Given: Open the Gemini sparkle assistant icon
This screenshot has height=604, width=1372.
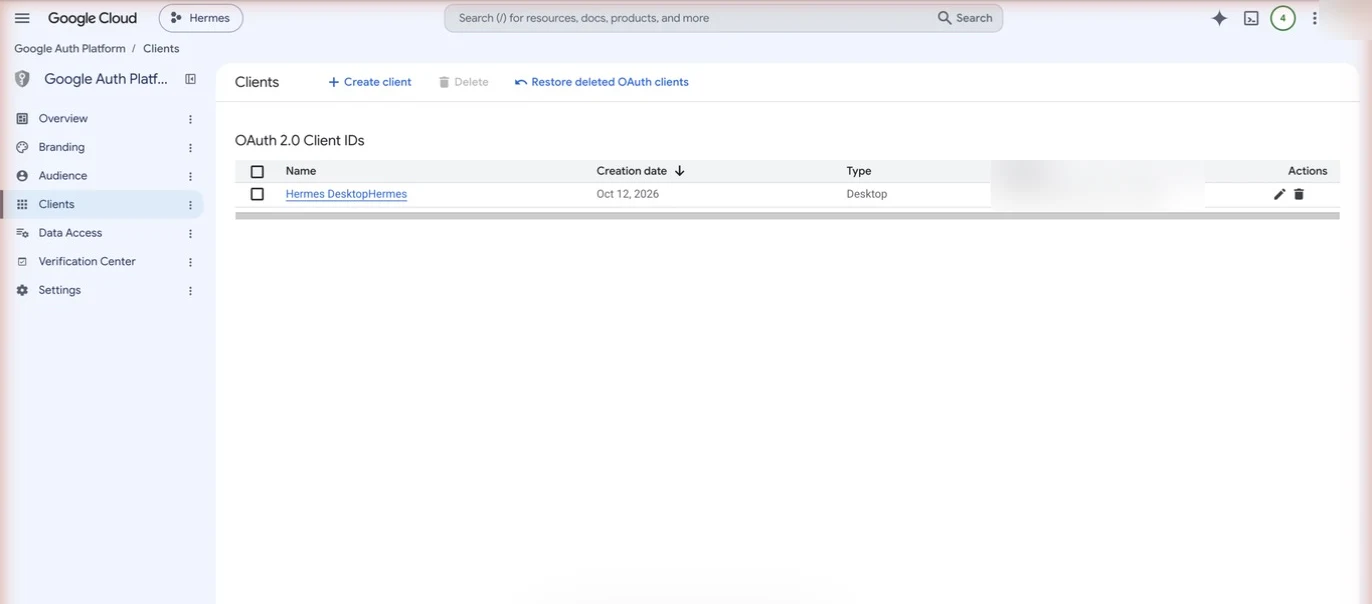Looking at the screenshot, I should 1219,18.
